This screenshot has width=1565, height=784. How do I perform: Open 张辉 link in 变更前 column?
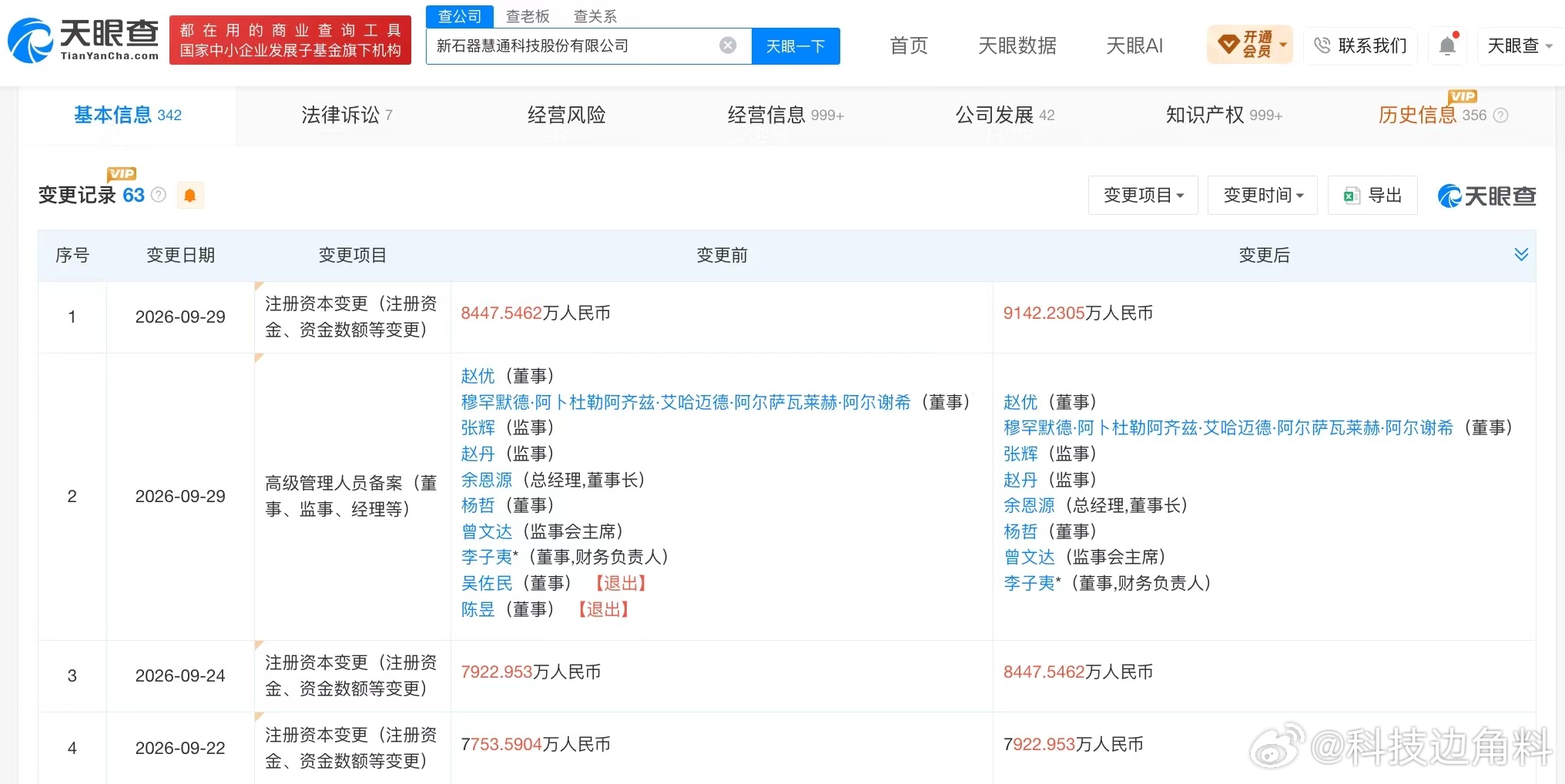(478, 427)
